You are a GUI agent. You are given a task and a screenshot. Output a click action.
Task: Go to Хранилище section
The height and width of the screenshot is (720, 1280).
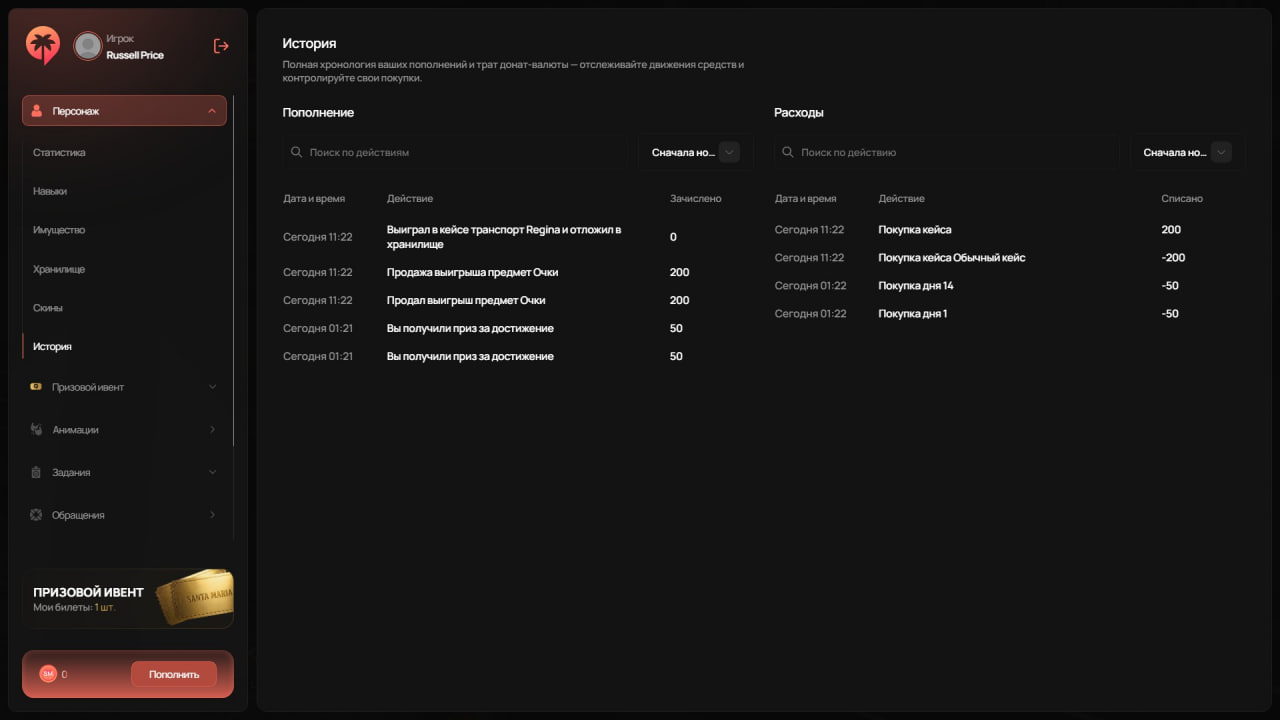point(59,269)
